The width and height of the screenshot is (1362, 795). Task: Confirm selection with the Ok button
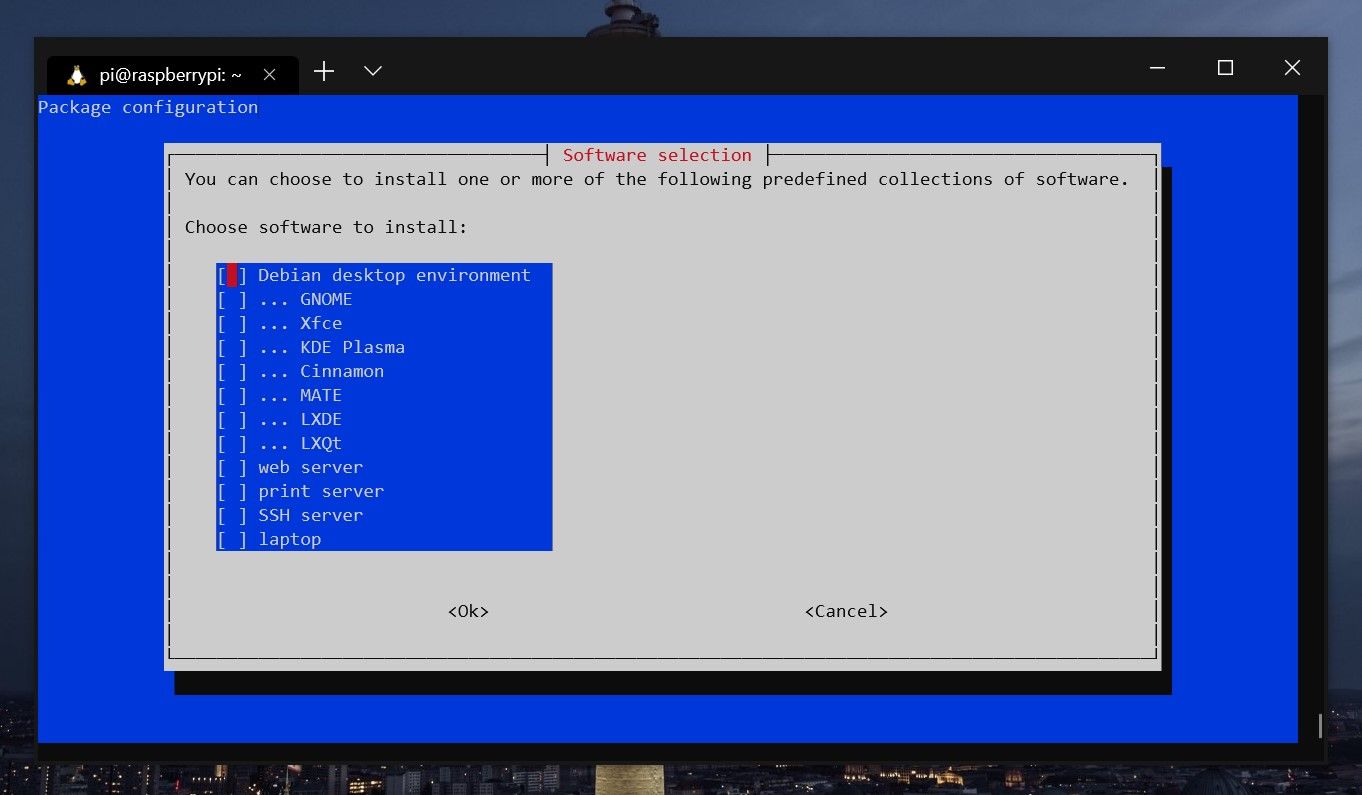[x=468, y=611]
